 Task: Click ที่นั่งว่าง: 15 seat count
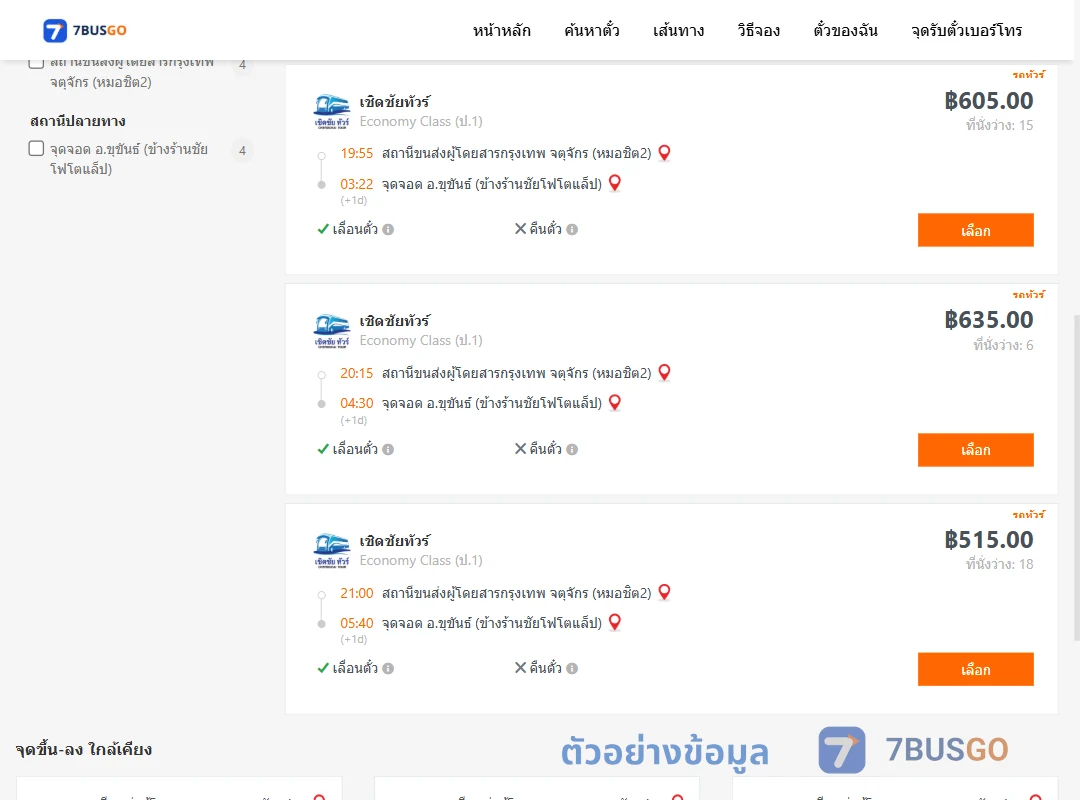click(999, 125)
